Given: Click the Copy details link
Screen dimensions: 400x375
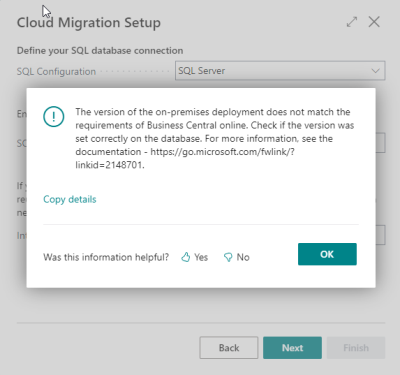Looking at the screenshot, I should [70, 199].
